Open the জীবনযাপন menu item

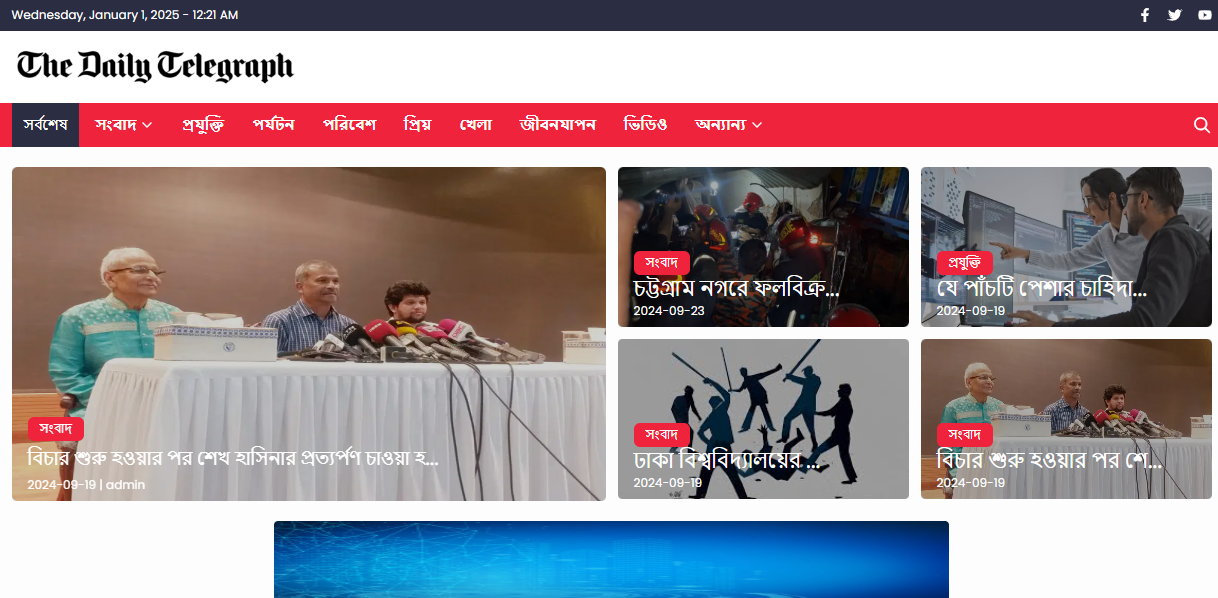click(x=558, y=125)
